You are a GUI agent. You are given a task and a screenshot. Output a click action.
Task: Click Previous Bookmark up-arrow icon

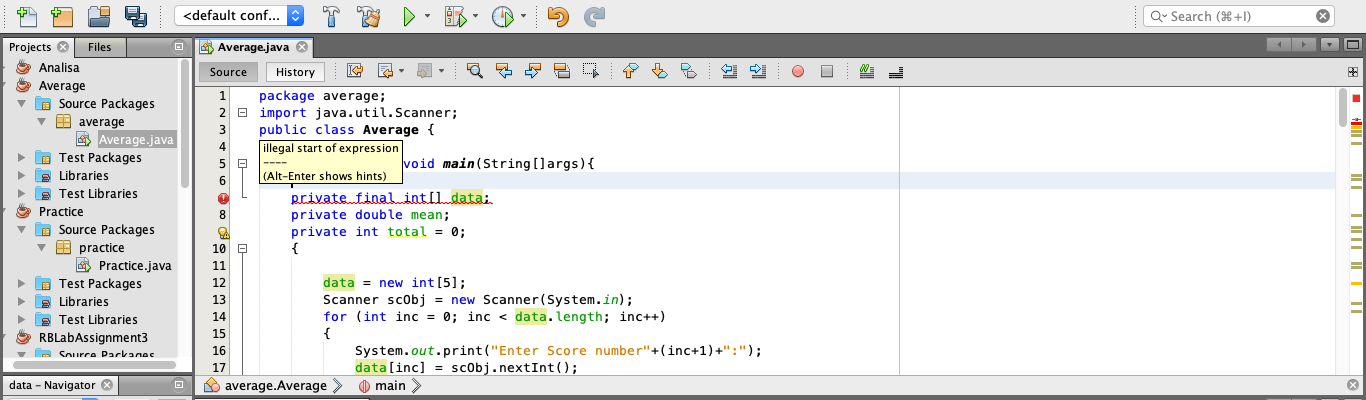pos(630,71)
